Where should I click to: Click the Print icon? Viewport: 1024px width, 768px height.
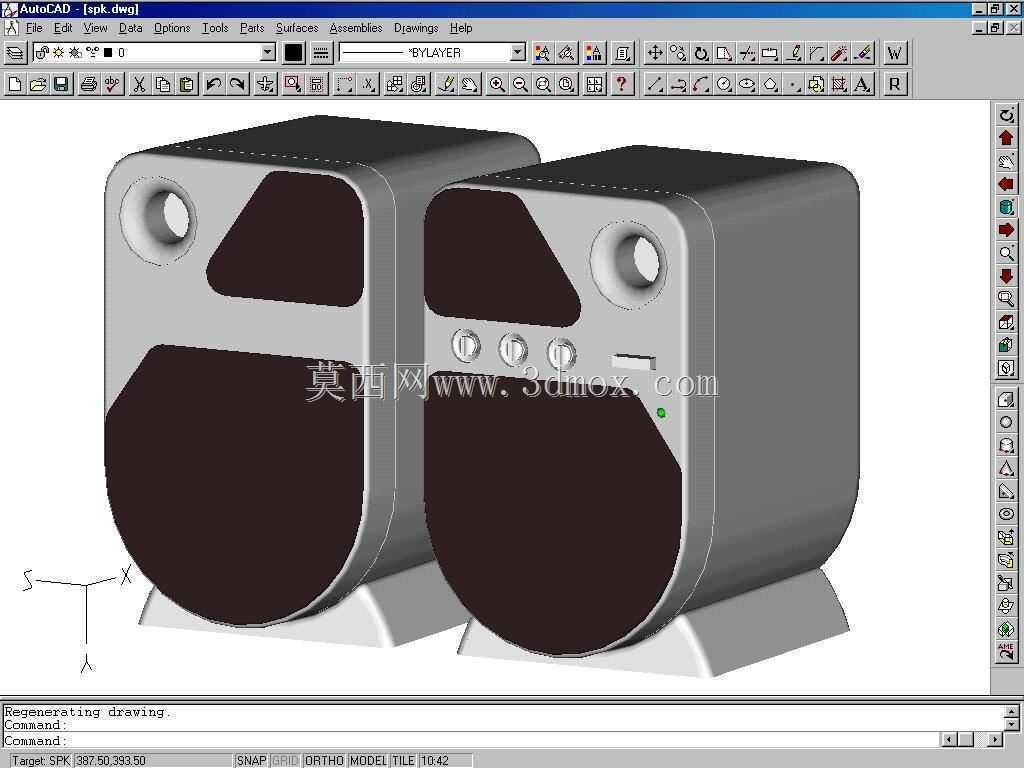point(89,84)
